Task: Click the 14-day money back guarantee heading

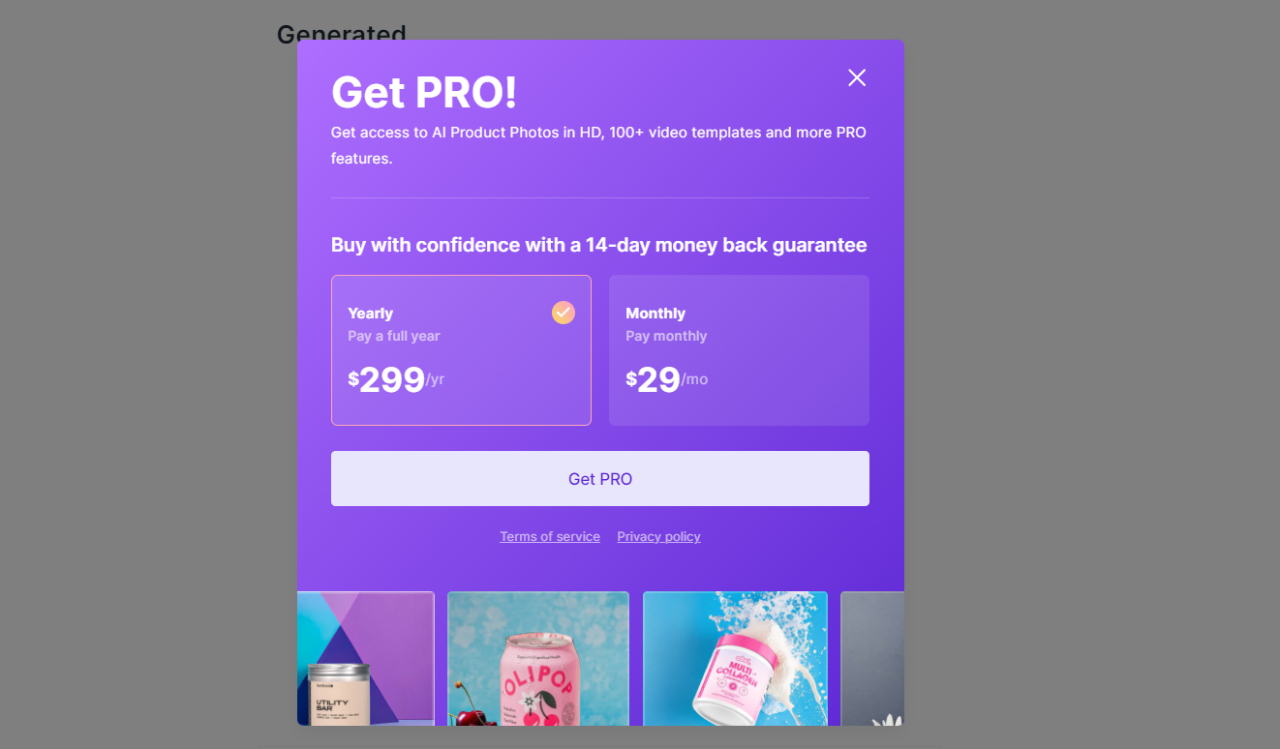Action: tap(599, 245)
